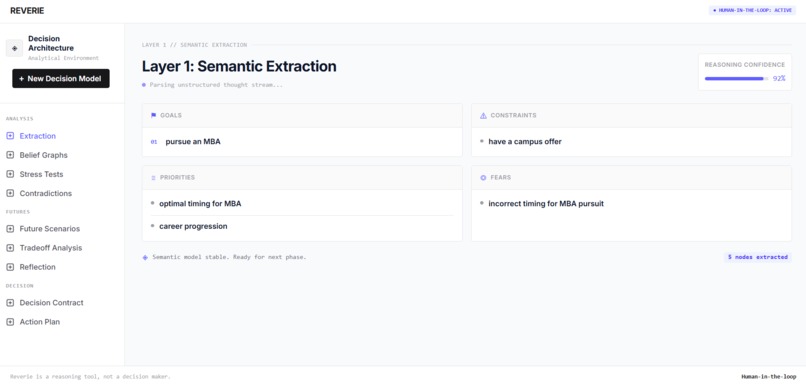
Task: Select the priority 'career progression'
Action: [x=193, y=226]
